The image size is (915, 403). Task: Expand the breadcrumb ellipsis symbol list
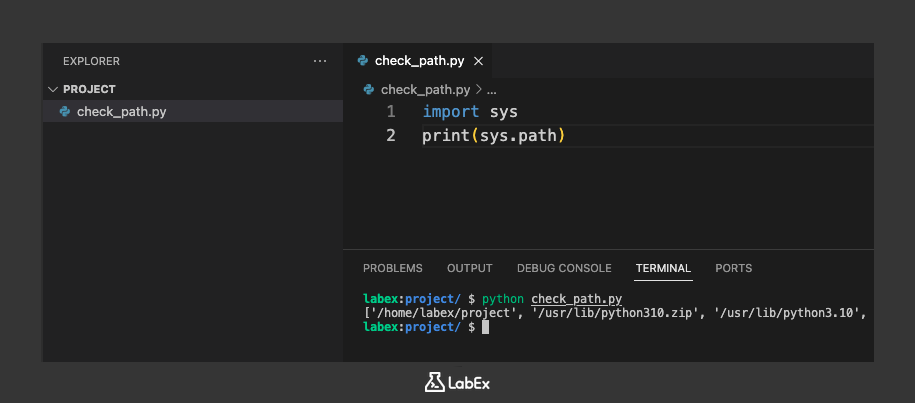491,89
